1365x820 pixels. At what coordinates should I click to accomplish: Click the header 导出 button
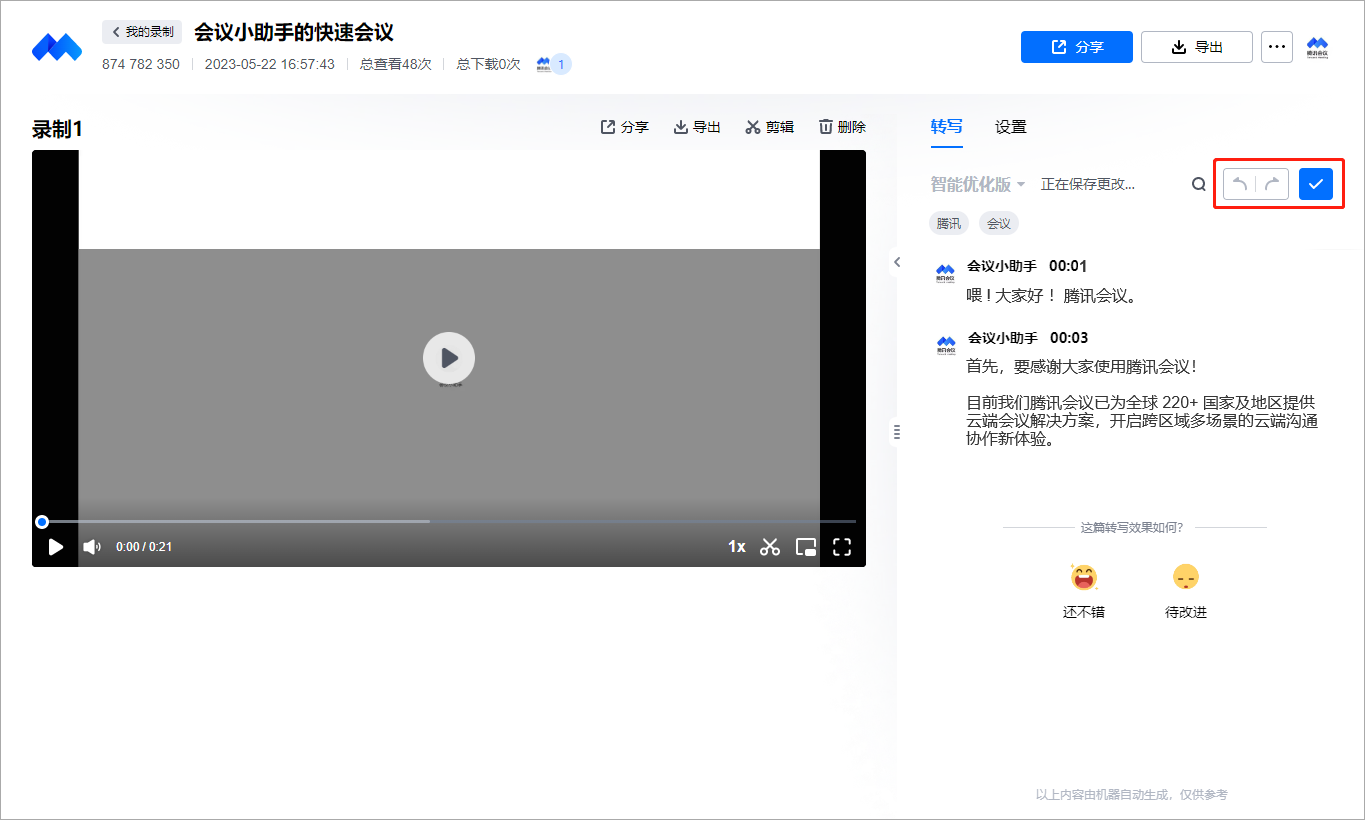(x=1197, y=47)
